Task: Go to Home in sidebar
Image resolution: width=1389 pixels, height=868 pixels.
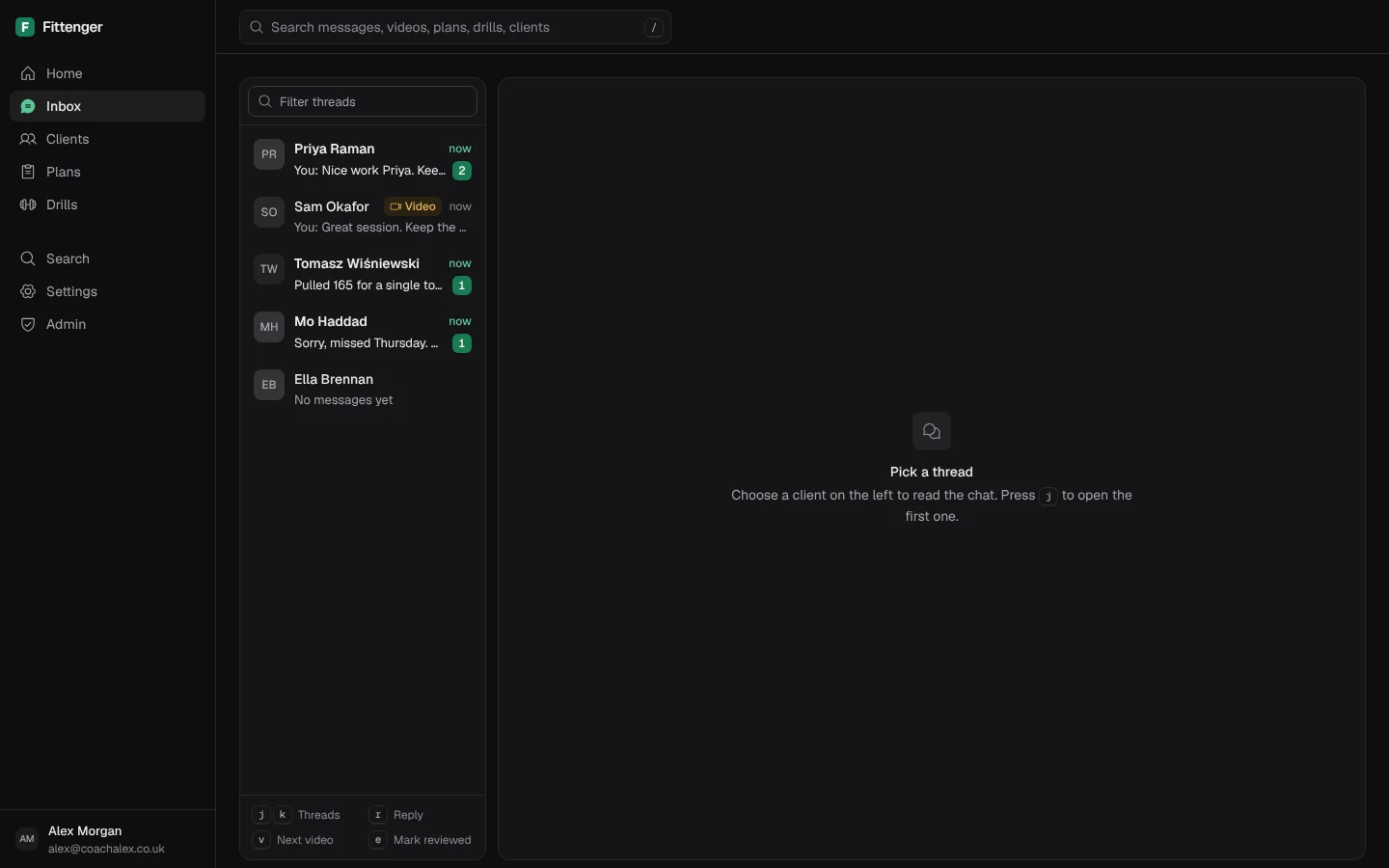Action: [107, 73]
